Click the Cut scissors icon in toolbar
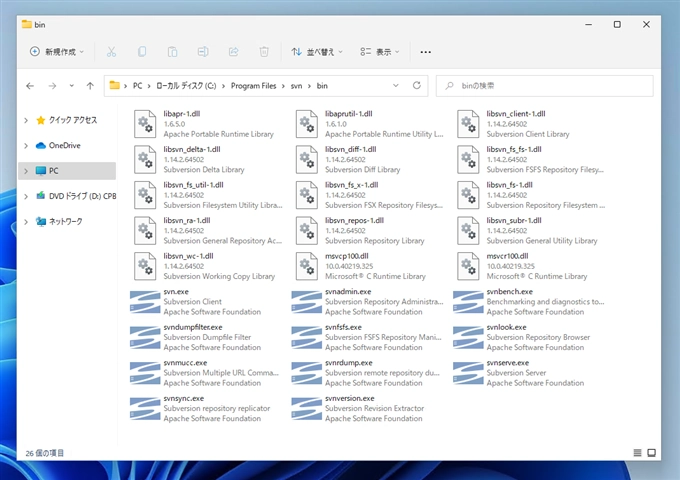This screenshot has width=680, height=480. coord(111,51)
